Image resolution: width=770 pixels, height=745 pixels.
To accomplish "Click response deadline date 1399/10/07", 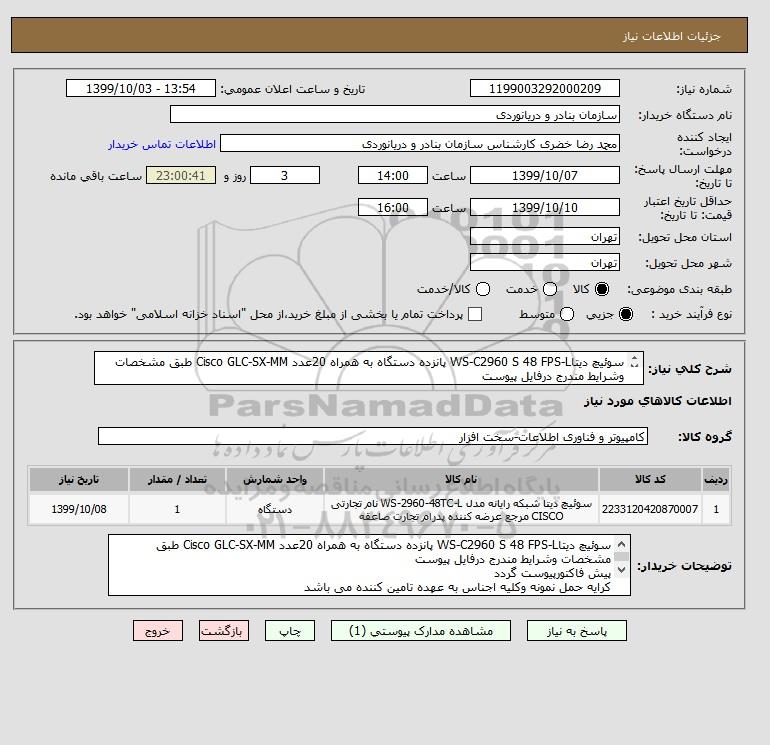I will pyautogui.click(x=545, y=175).
